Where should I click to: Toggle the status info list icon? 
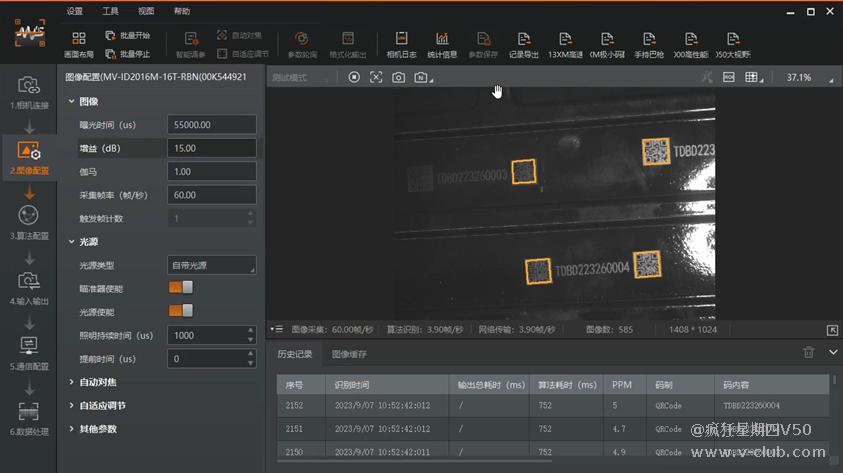click(x=277, y=329)
